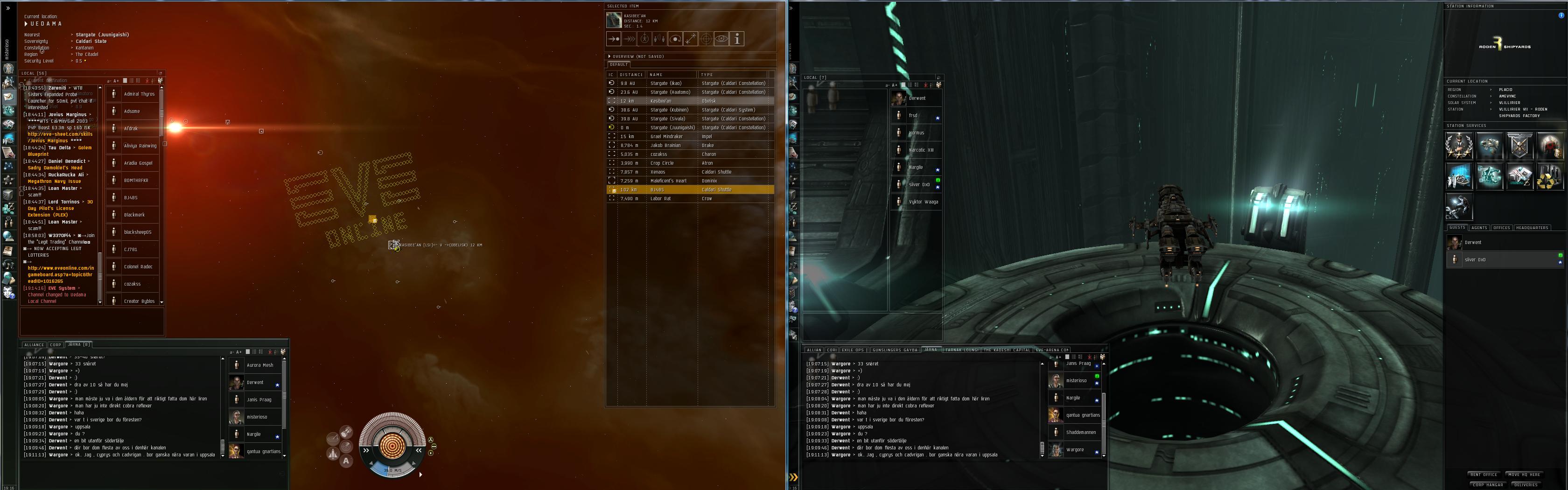Open the officer-with-stars station service
Image resolution: width=1568 pixels, height=490 pixels.
1459,146
